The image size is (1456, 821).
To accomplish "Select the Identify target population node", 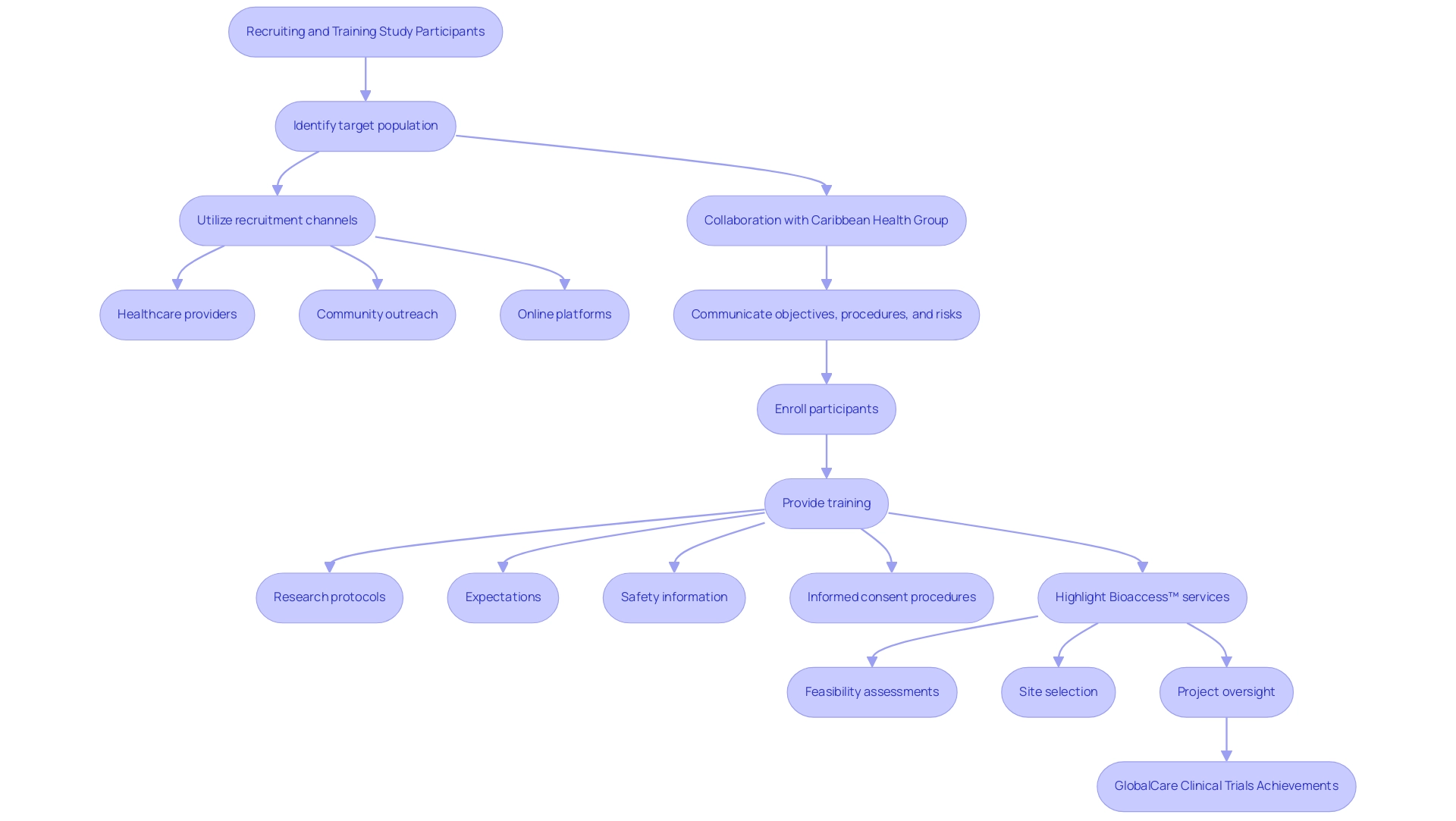I will tap(365, 125).
